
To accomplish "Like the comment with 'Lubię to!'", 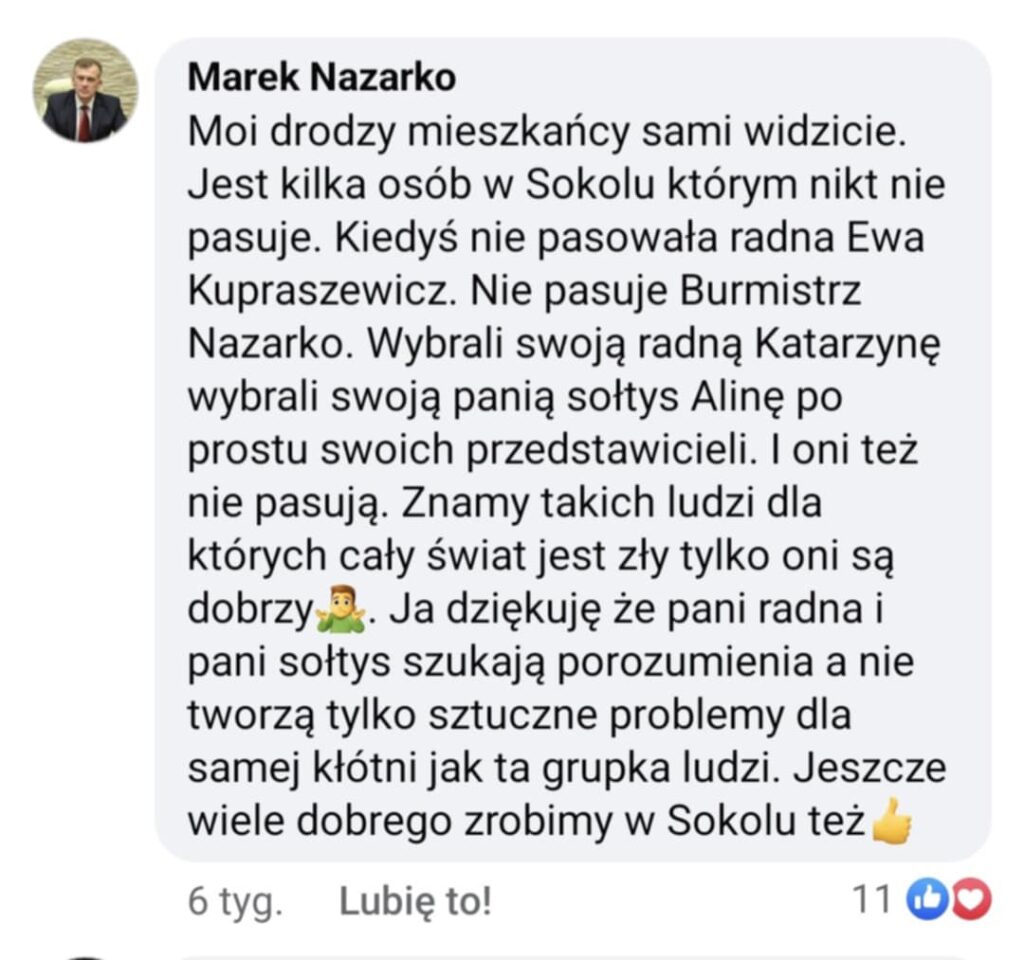I will 415,902.
